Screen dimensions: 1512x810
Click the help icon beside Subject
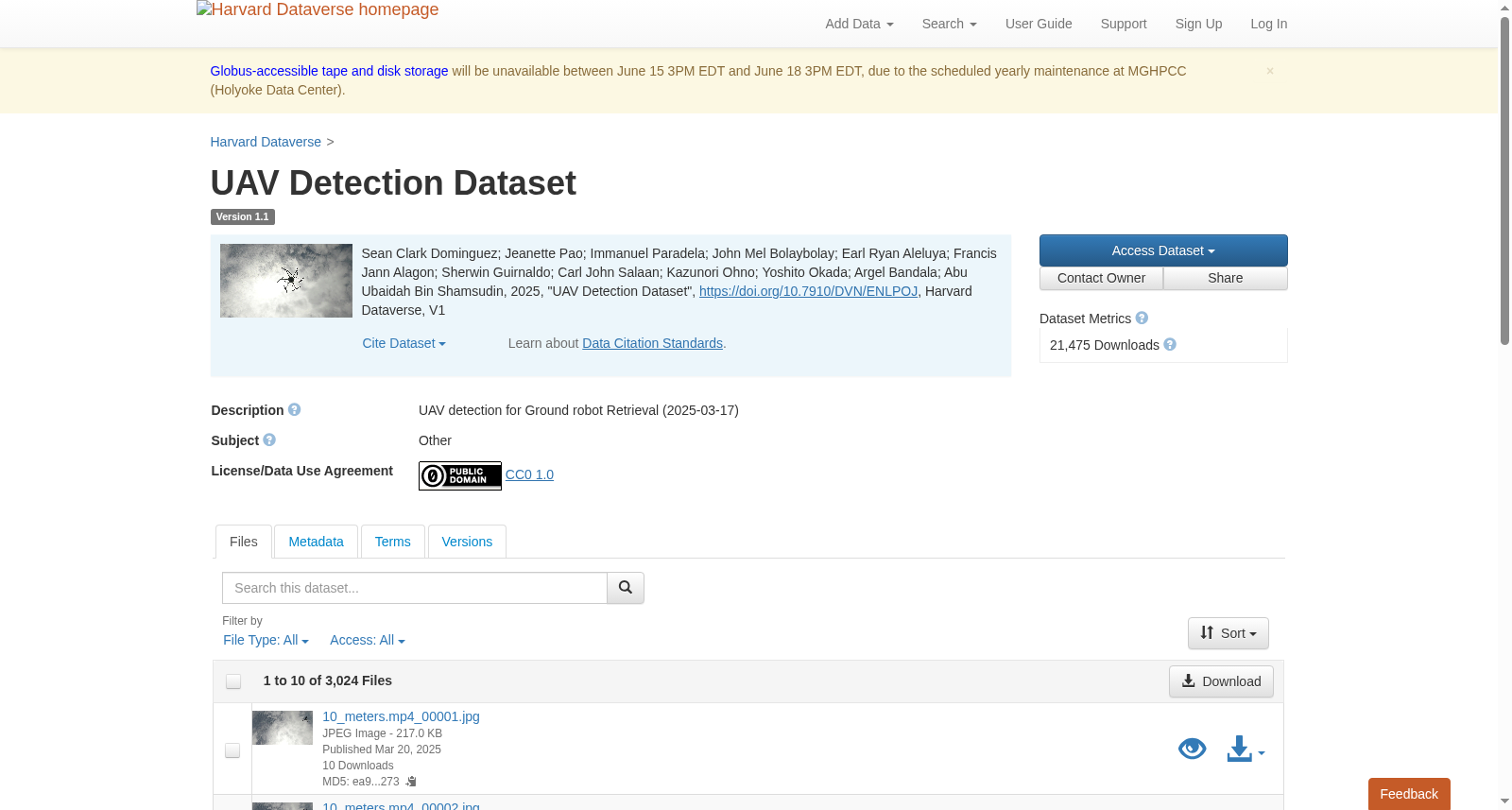269,440
